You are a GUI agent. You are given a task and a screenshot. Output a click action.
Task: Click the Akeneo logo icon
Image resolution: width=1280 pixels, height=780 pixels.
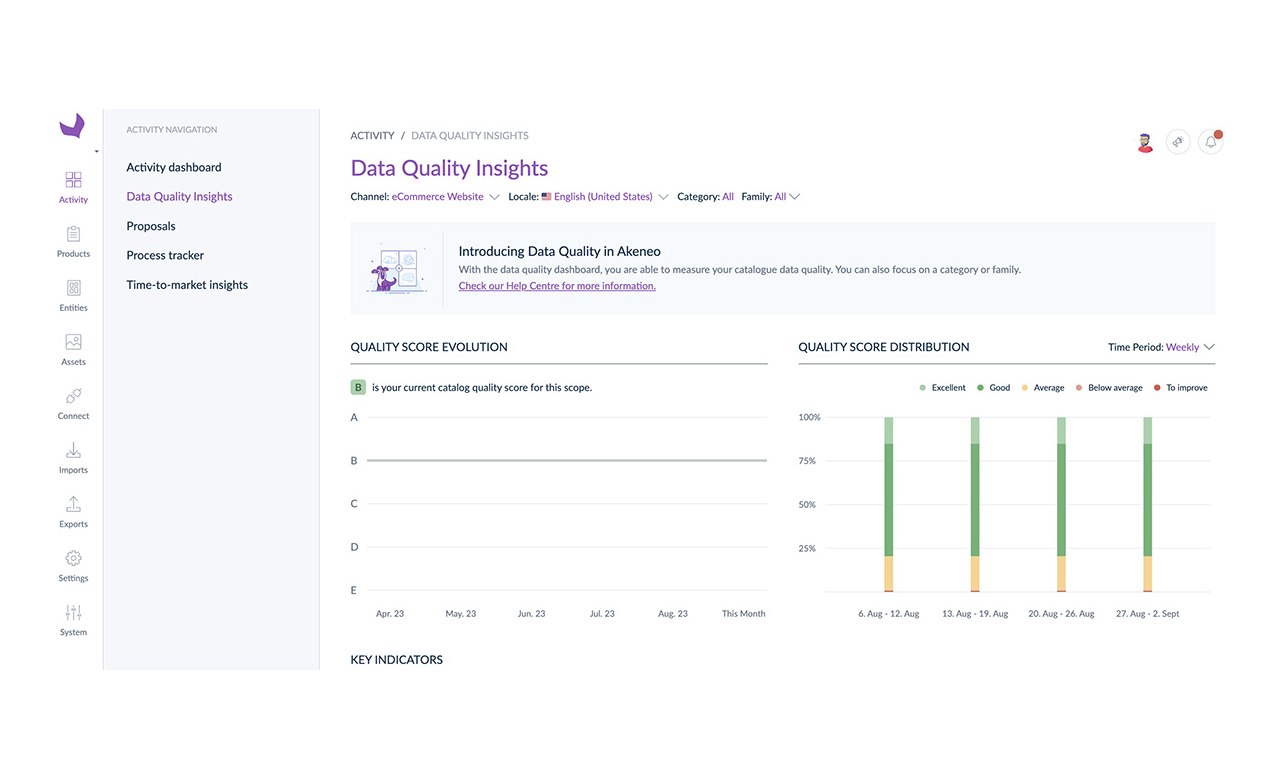tap(72, 126)
